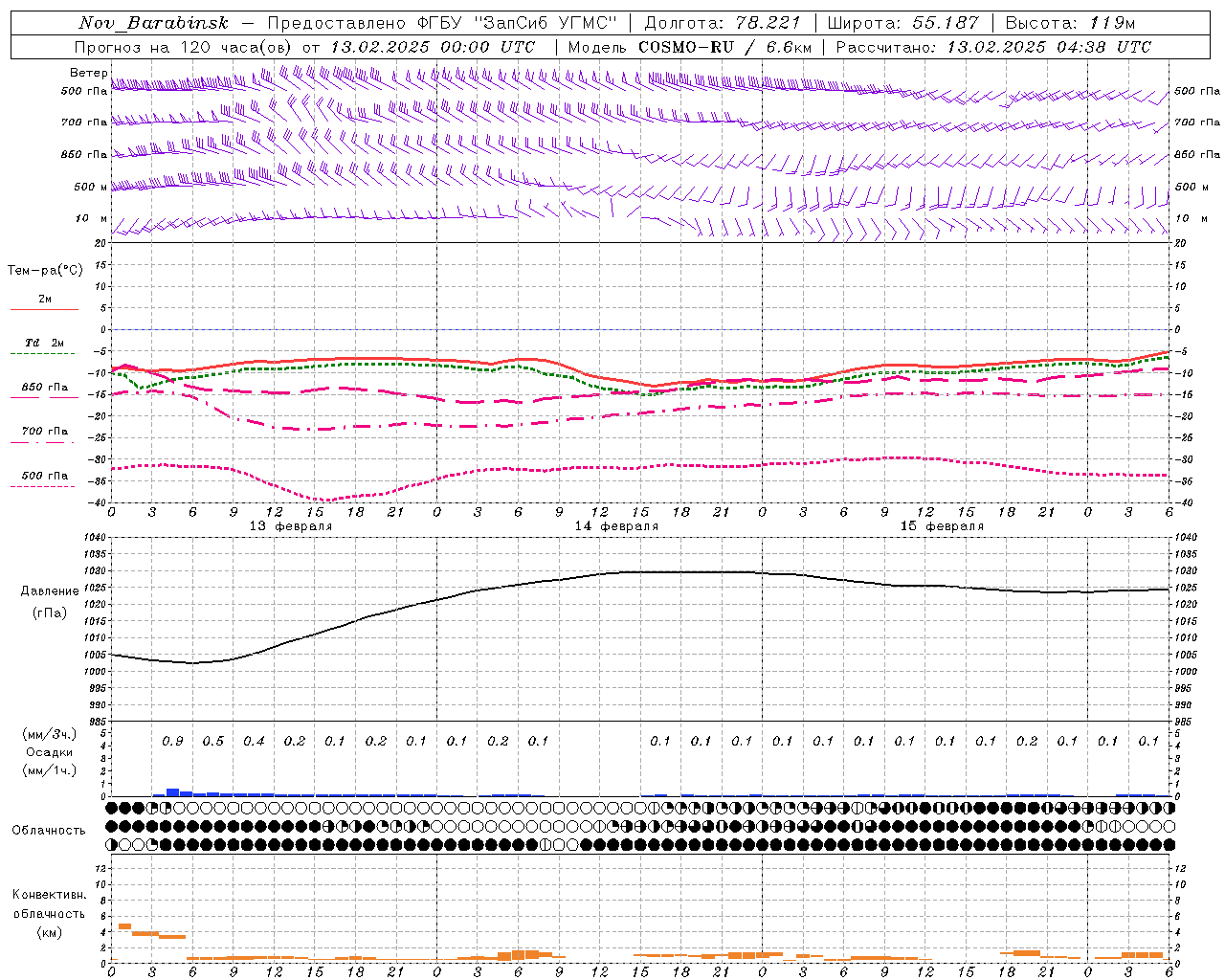Click the Nov_Barabinsk station title
Viewport: 1225px width, 980px height.
tap(154, 23)
